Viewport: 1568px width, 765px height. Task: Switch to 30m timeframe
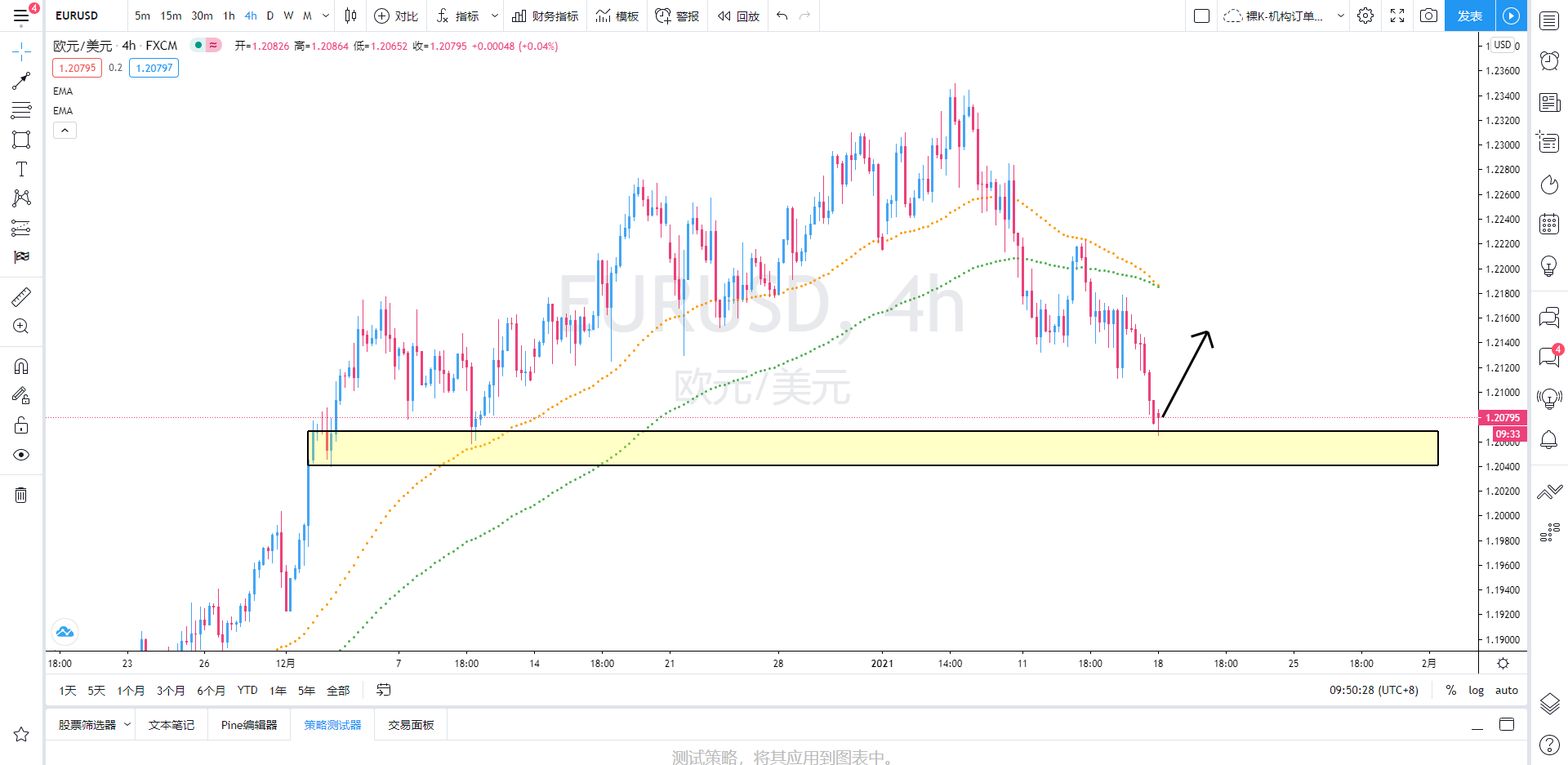[x=202, y=16]
